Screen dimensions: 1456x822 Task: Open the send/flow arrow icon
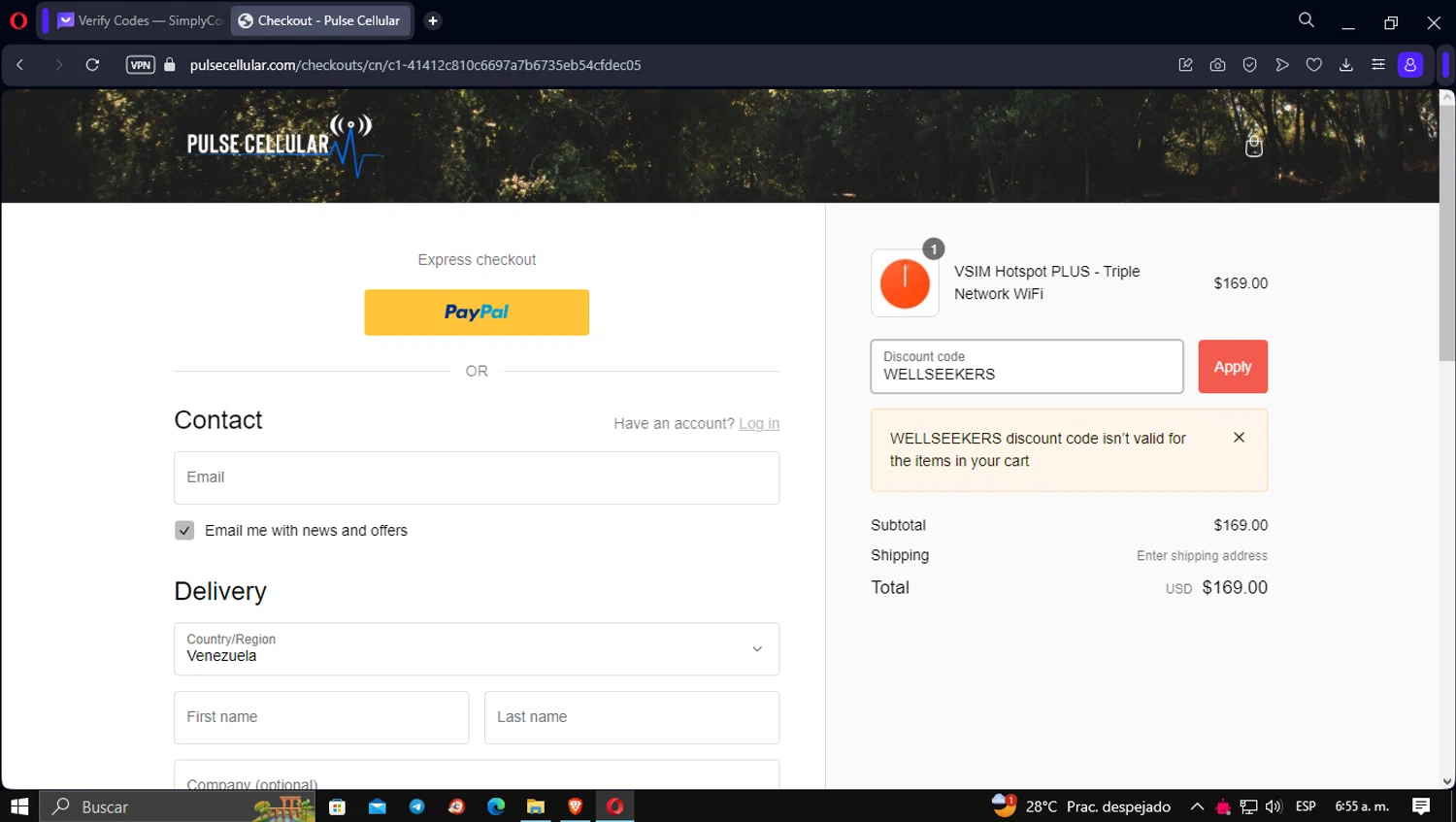(x=1282, y=65)
